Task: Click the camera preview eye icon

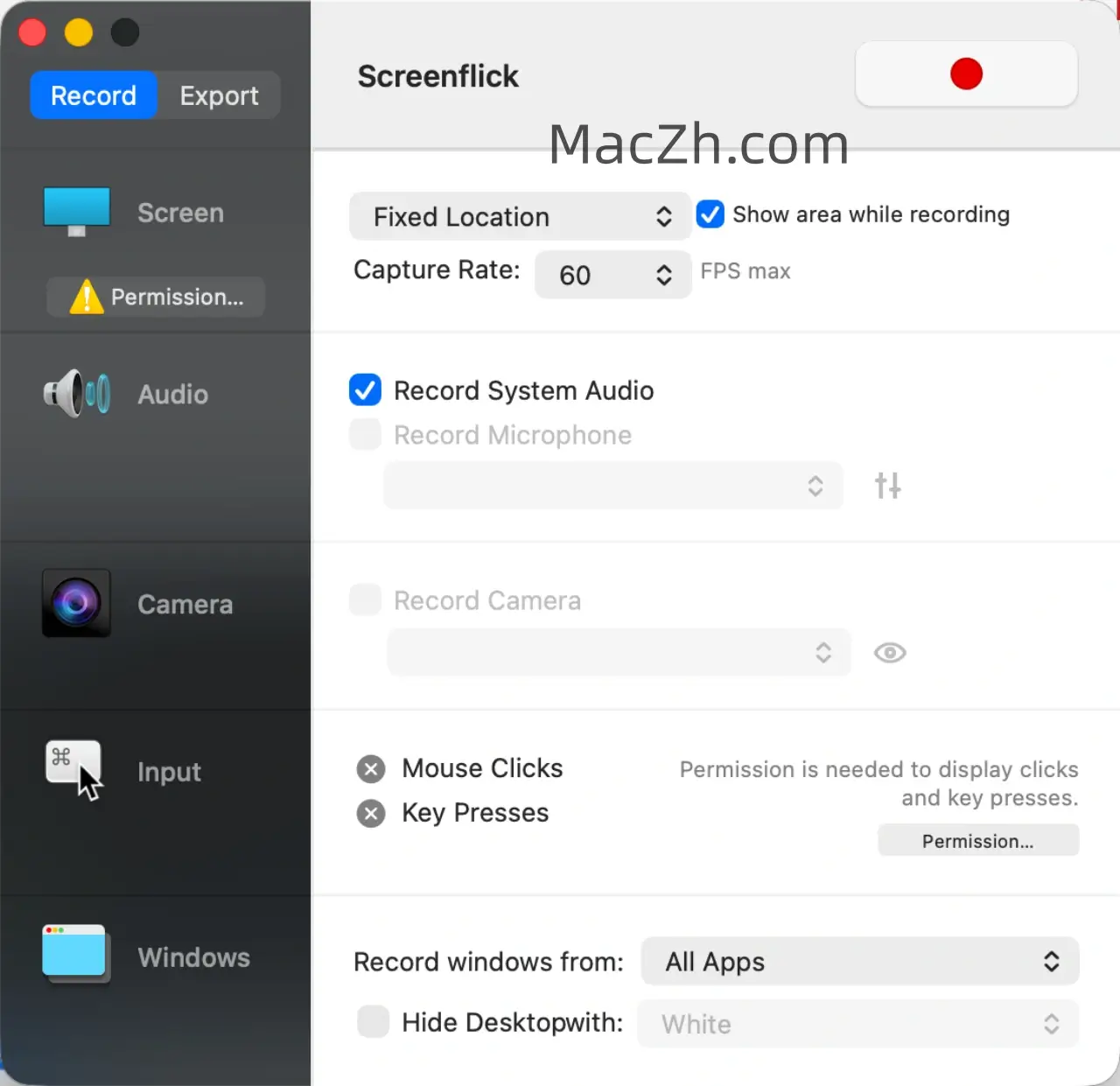Action: tap(890, 653)
